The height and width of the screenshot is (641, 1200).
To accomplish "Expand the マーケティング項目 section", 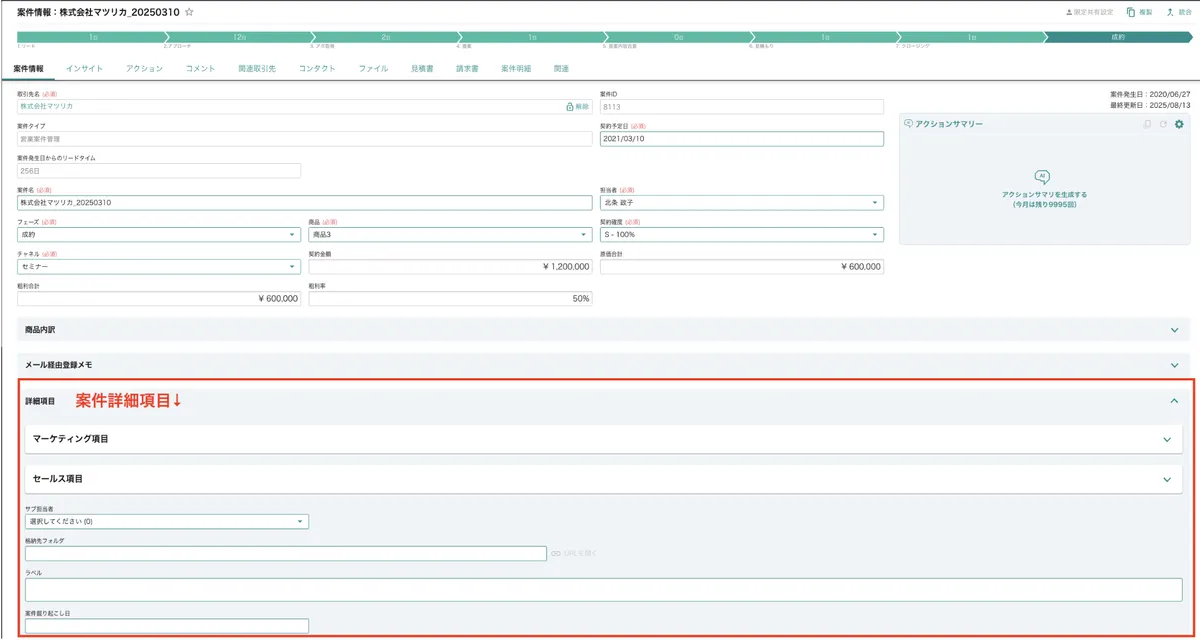I will [1166, 439].
